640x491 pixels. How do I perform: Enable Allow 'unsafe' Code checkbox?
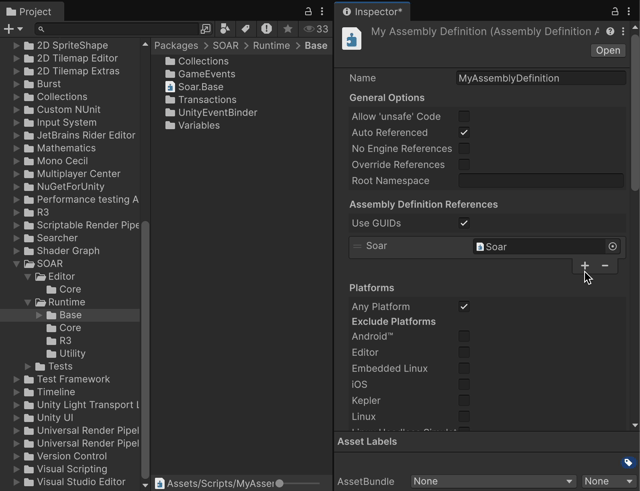coord(464,117)
